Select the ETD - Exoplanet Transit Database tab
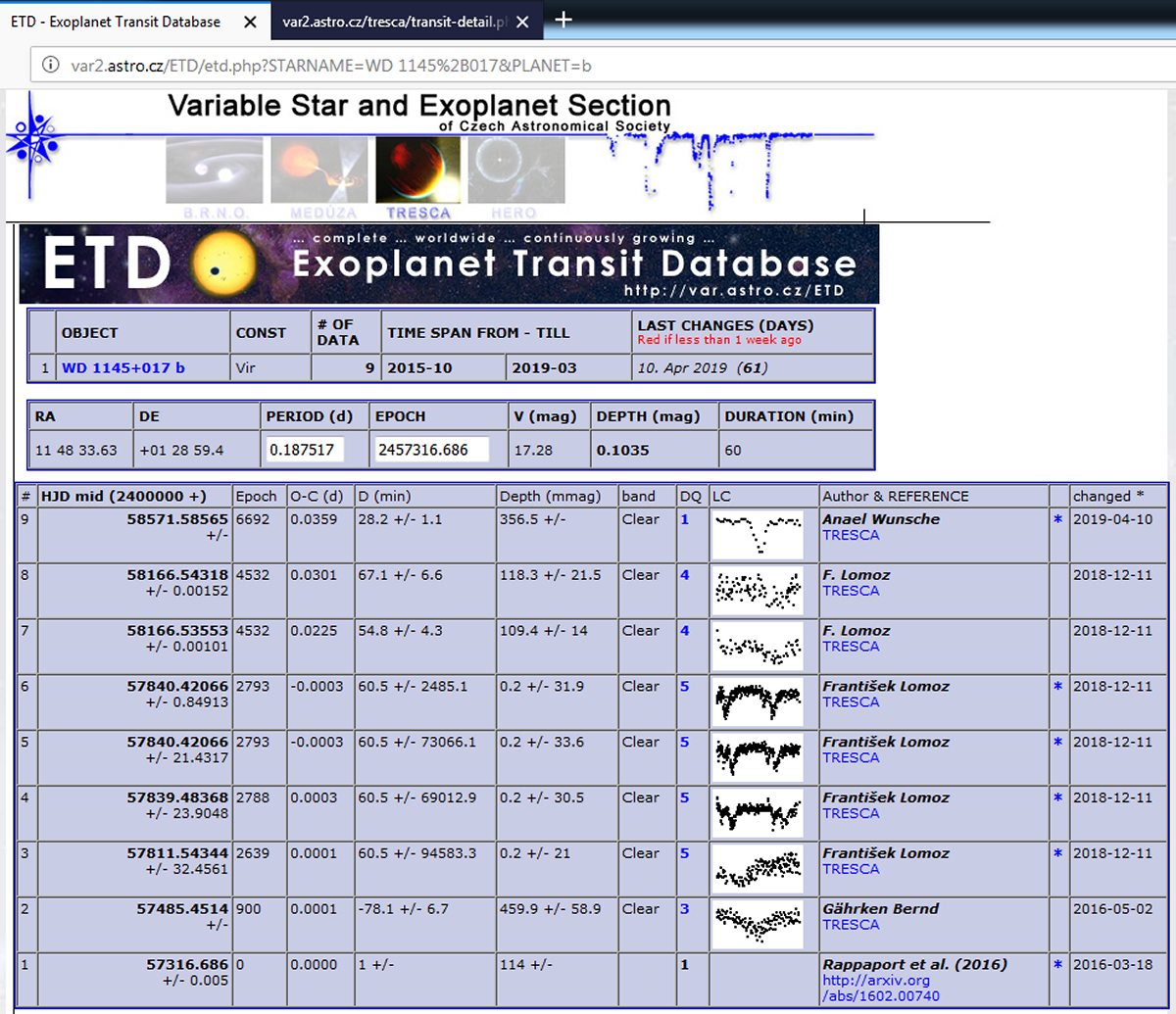The width and height of the screenshot is (1176, 1014). click(118, 21)
